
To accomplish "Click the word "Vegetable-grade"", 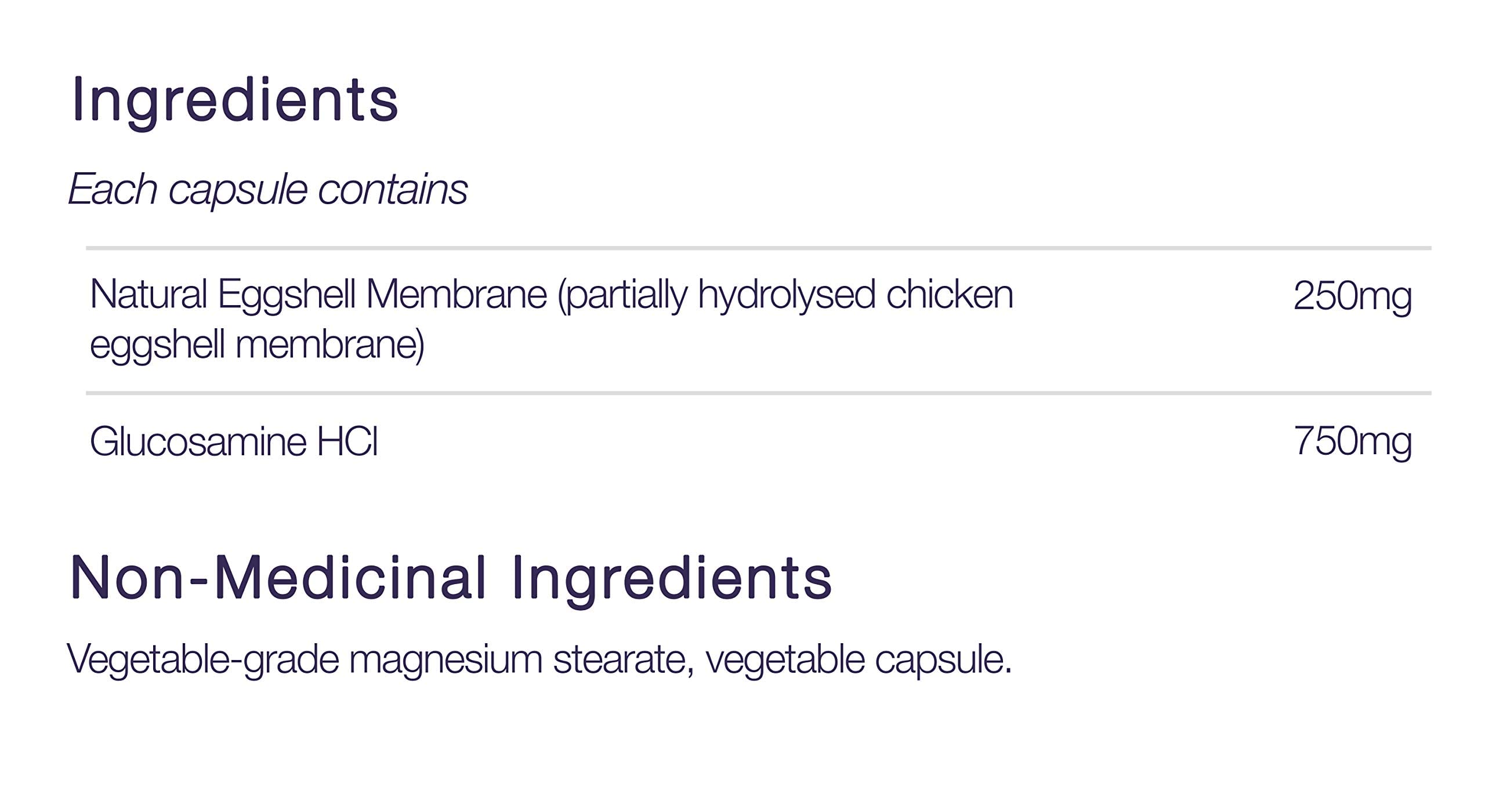I will [x=202, y=659].
